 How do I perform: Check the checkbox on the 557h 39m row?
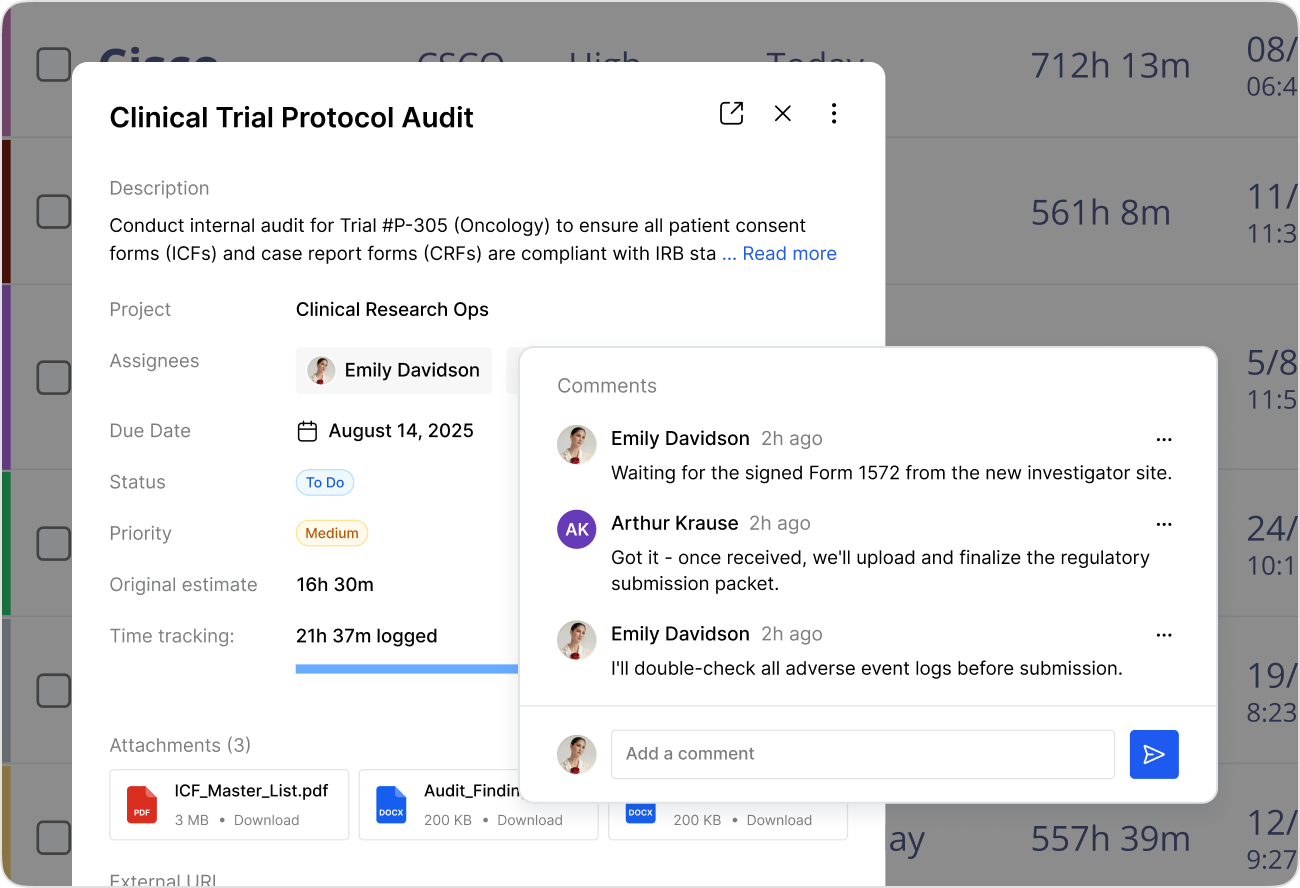pos(54,838)
